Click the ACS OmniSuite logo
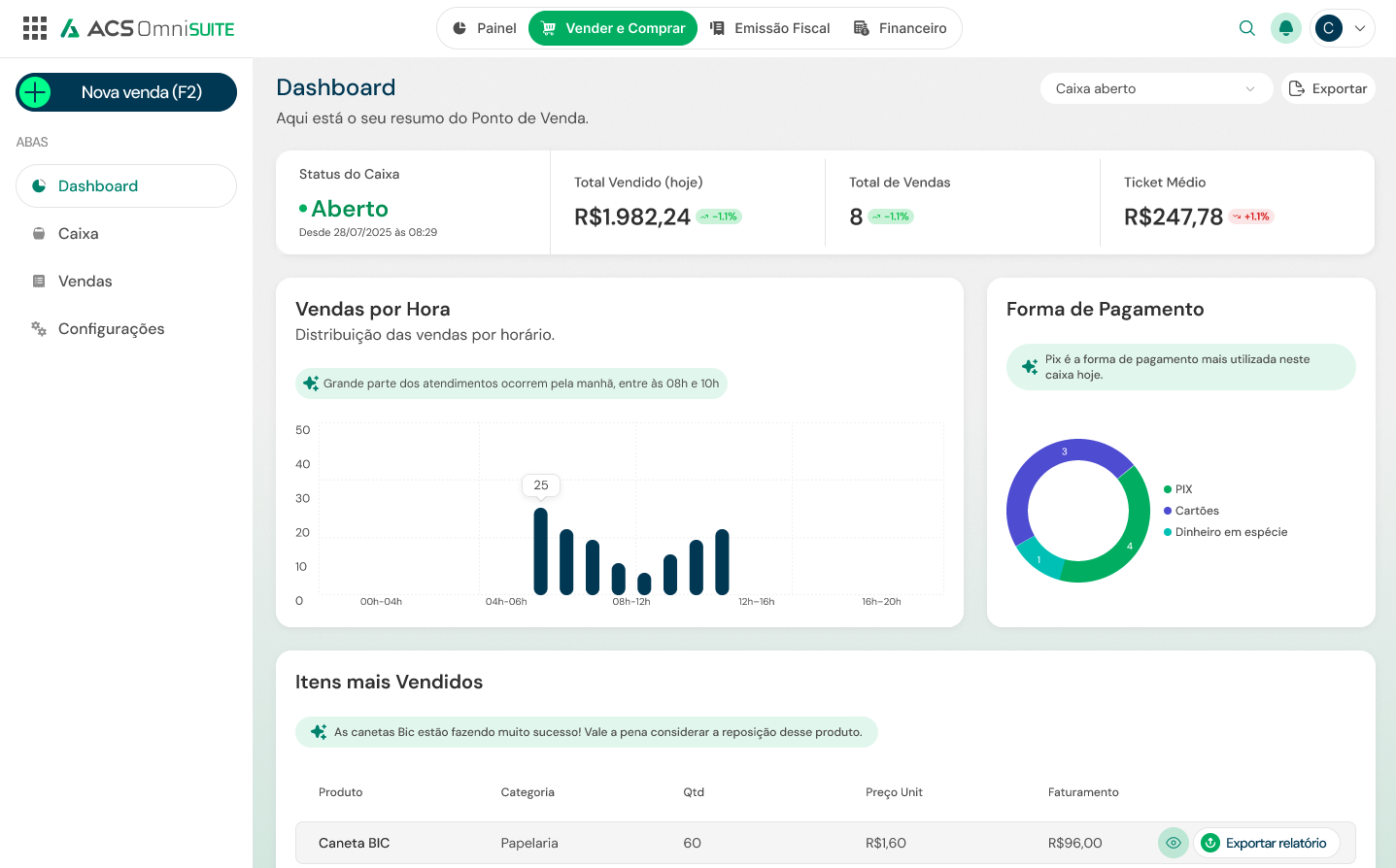Screen dimensions: 1396x868 (x=148, y=28)
